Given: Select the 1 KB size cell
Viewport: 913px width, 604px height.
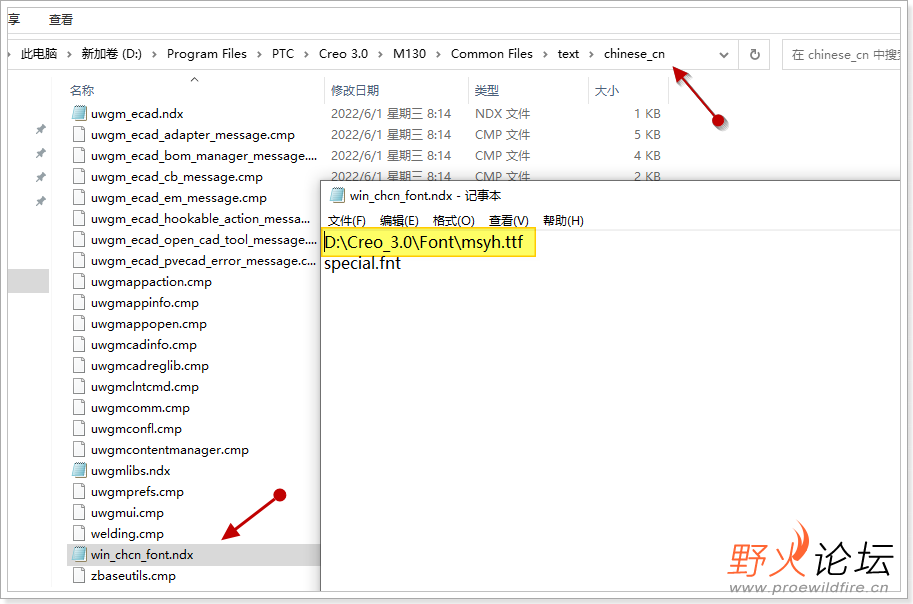Looking at the screenshot, I should coord(647,114).
